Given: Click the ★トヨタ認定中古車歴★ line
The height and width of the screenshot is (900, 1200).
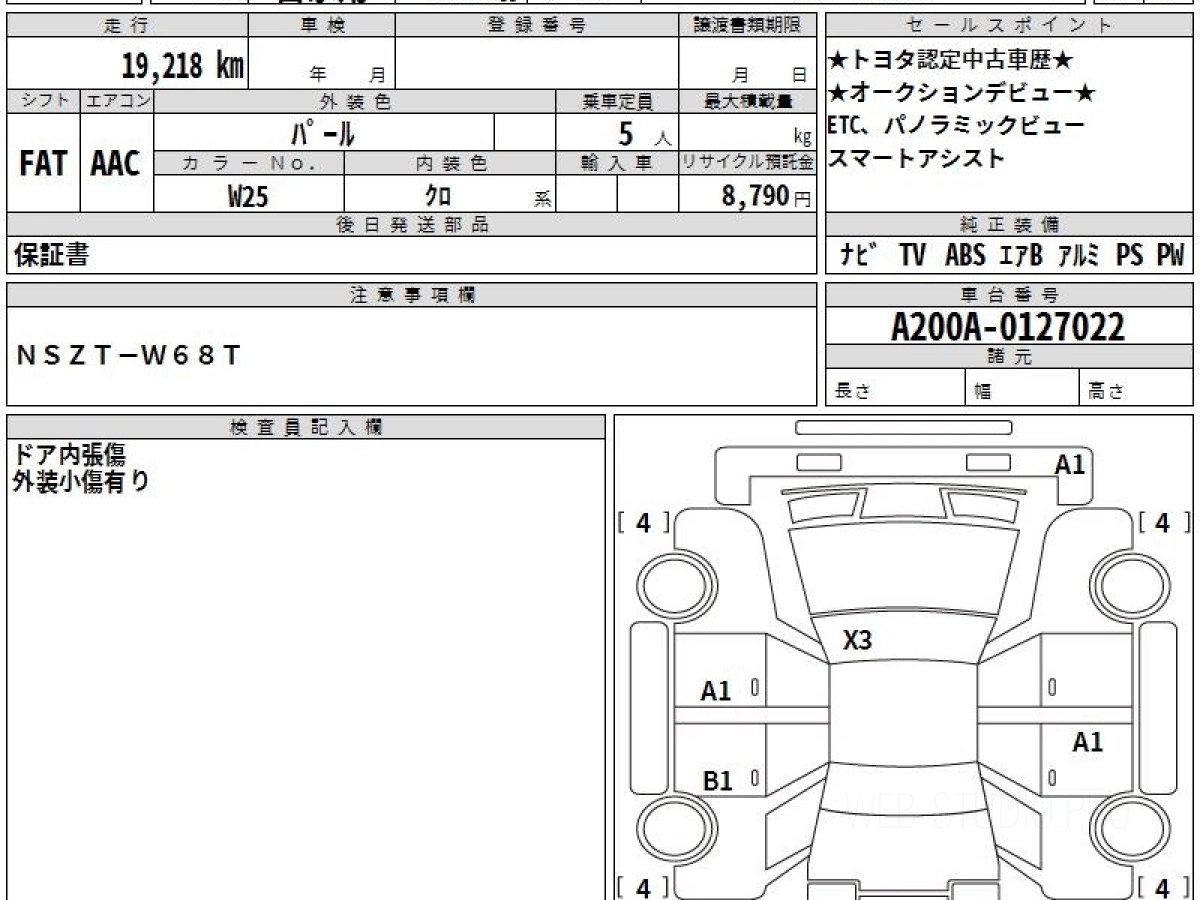Looking at the screenshot, I should click(951, 61).
